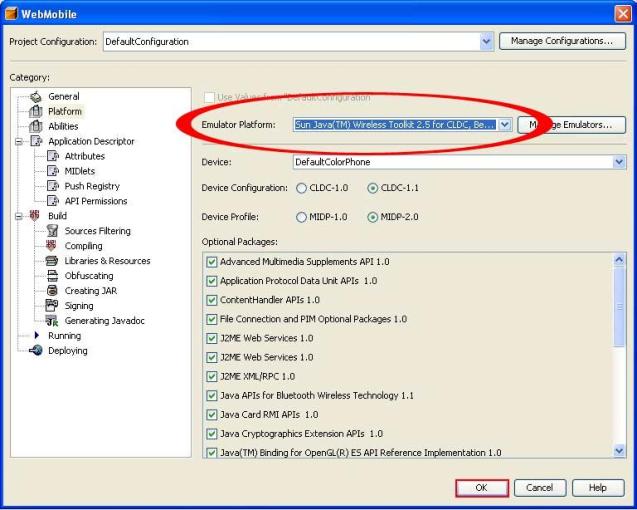The width and height of the screenshot is (637, 510).
Task: Select API Permissions tree item
Action: (96, 201)
